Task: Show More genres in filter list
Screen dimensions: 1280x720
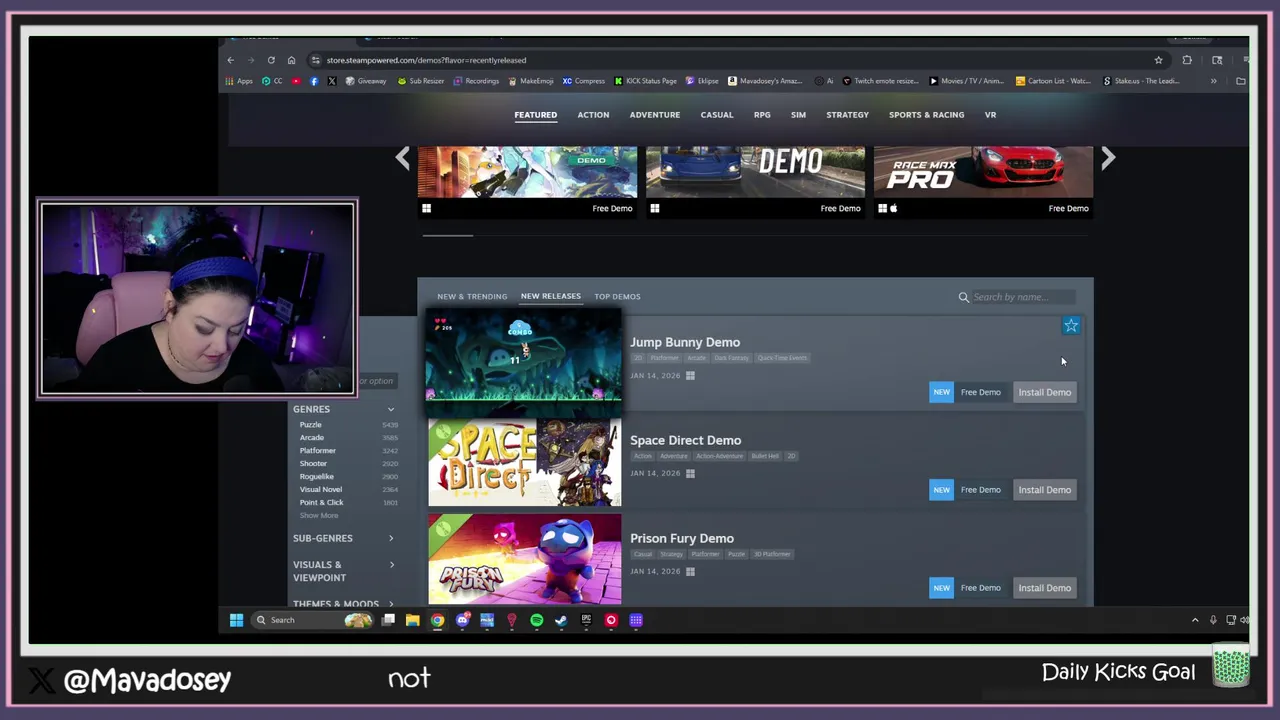Action: (x=319, y=515)
